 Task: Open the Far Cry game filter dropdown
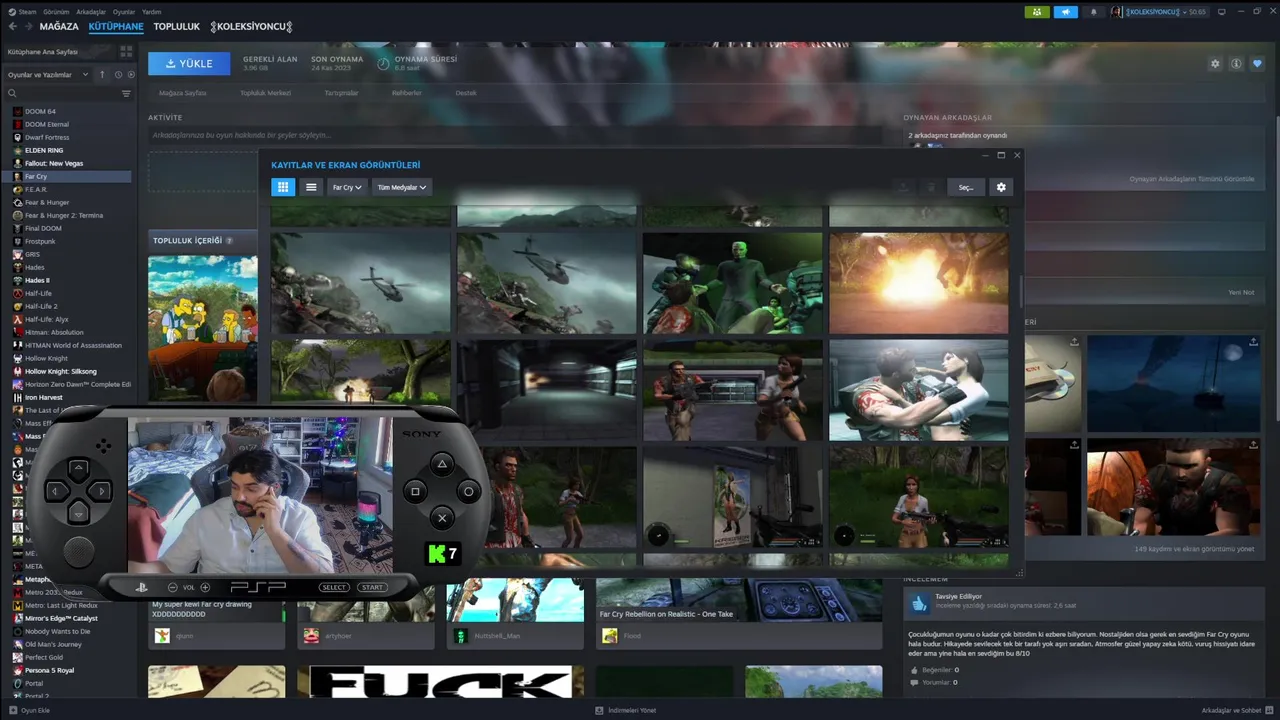[347, 187]
